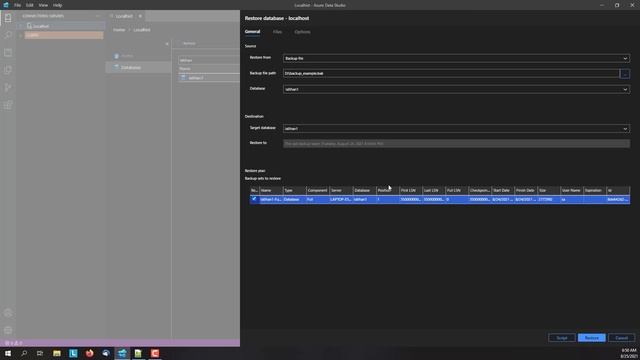640x360 pixels.
Task: Open the Restore from dropdown
Action: pyautogui.click(x=456, y=58)
